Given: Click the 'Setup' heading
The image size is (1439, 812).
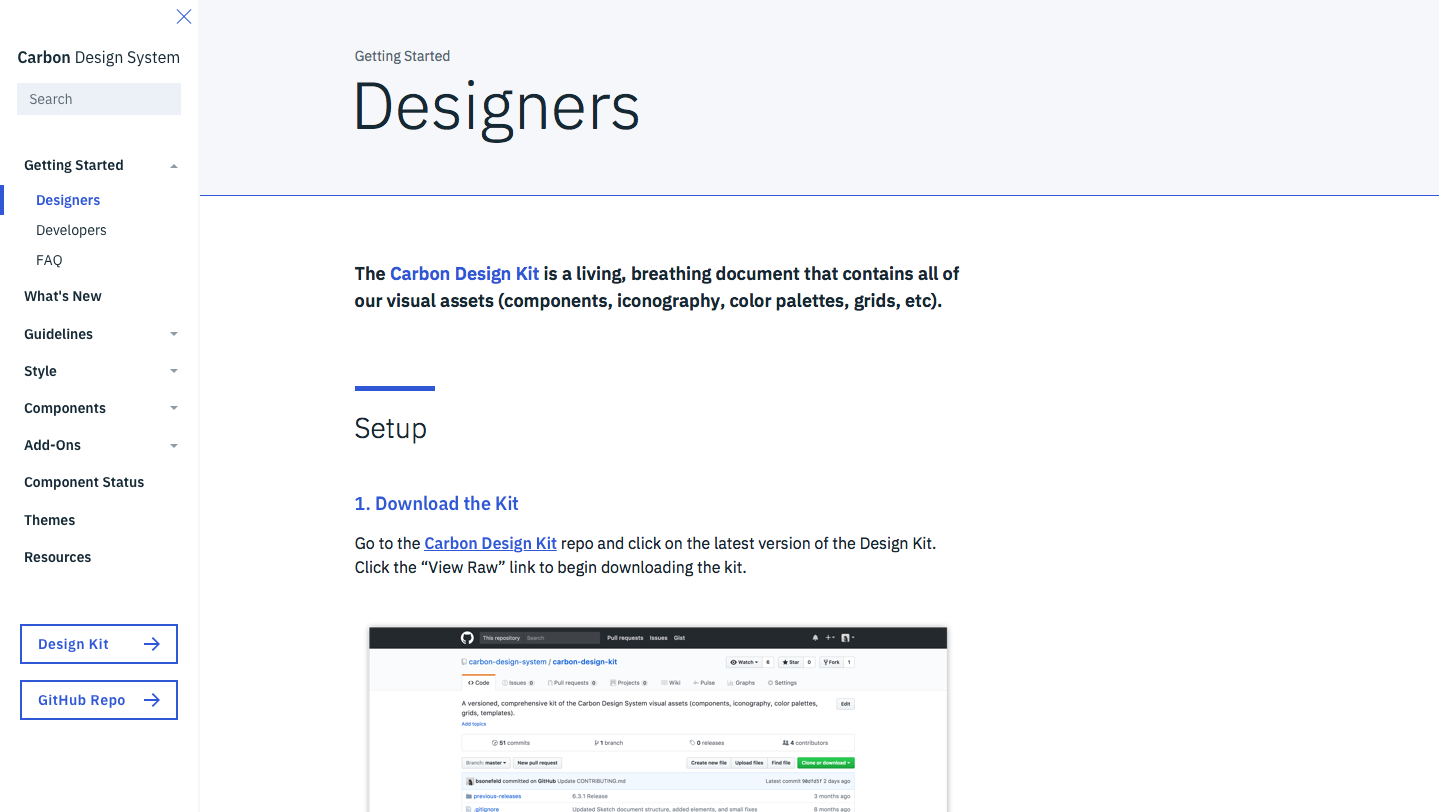Looking at the screenshot, I should coord(391,428).
